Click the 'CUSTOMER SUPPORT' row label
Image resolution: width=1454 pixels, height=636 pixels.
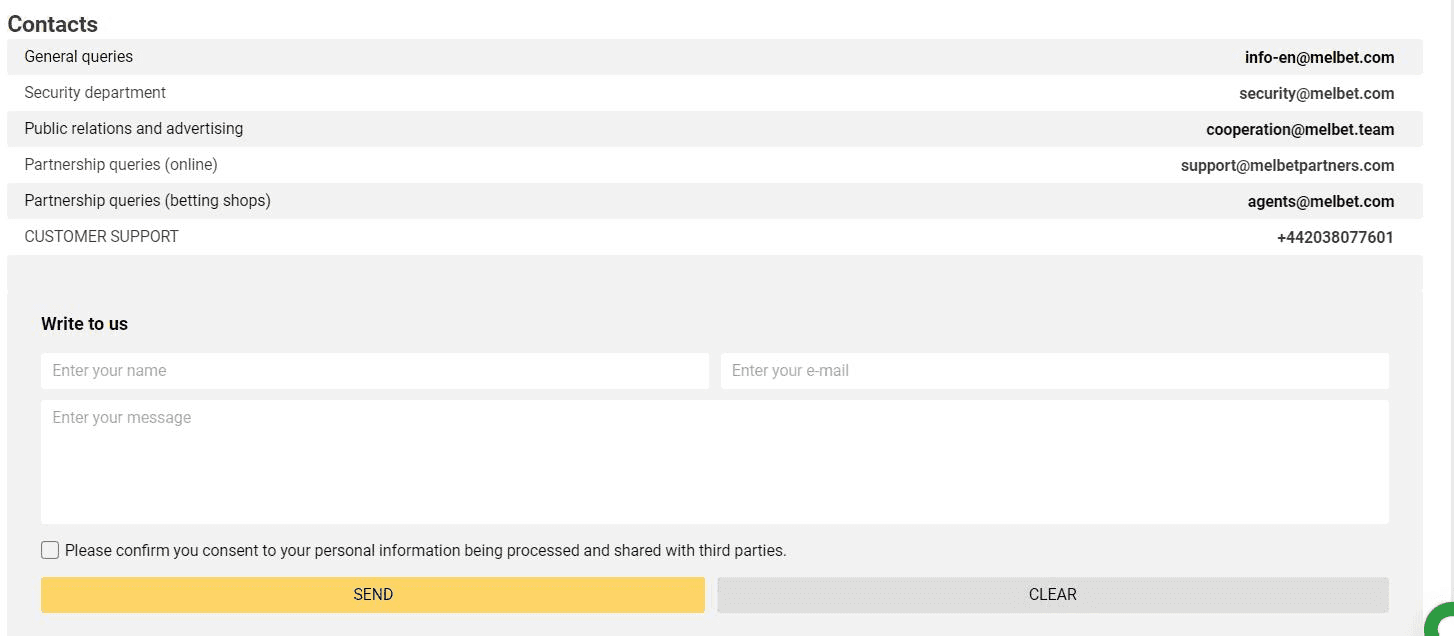(x=101, y=237)
